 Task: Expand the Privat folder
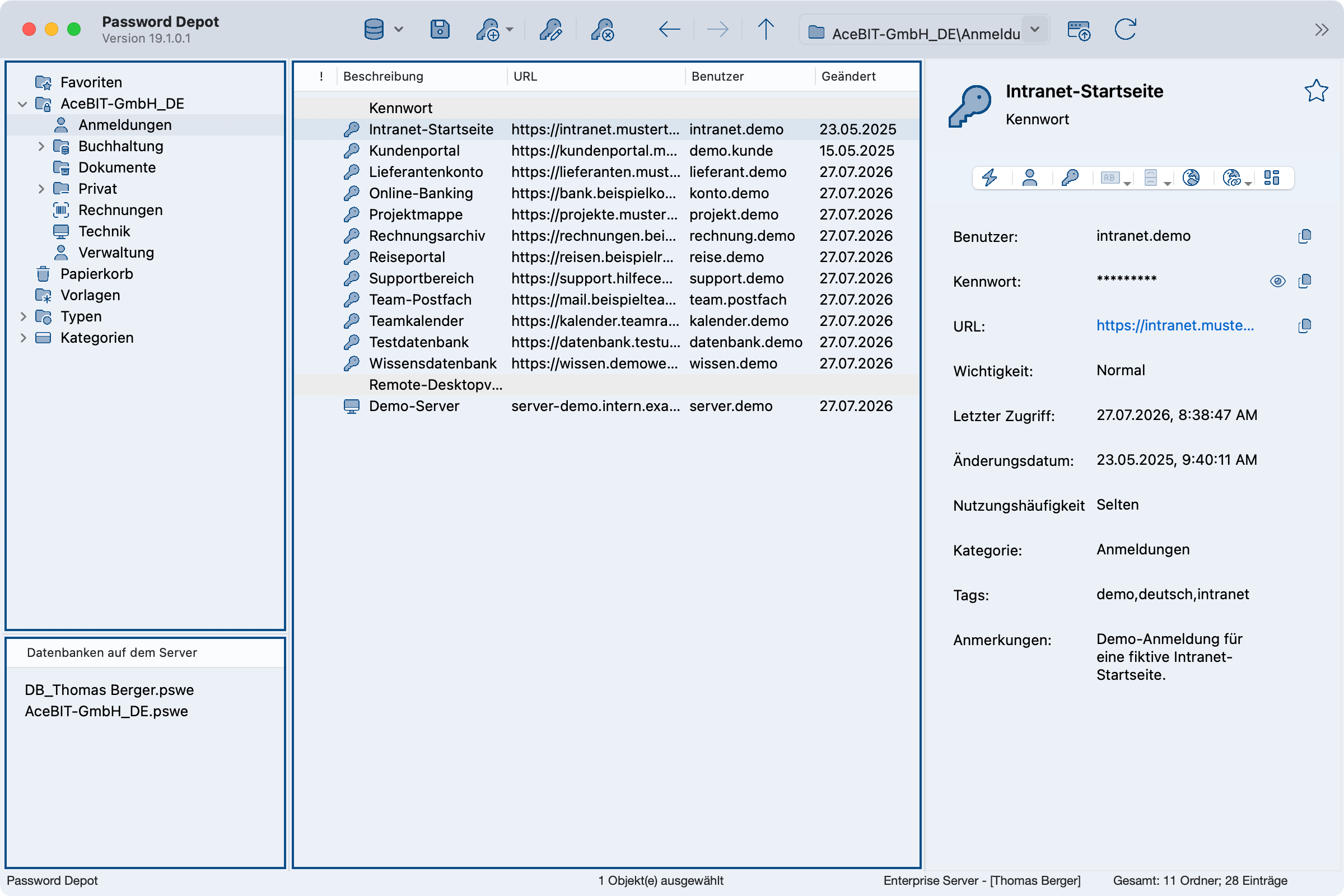41,189
